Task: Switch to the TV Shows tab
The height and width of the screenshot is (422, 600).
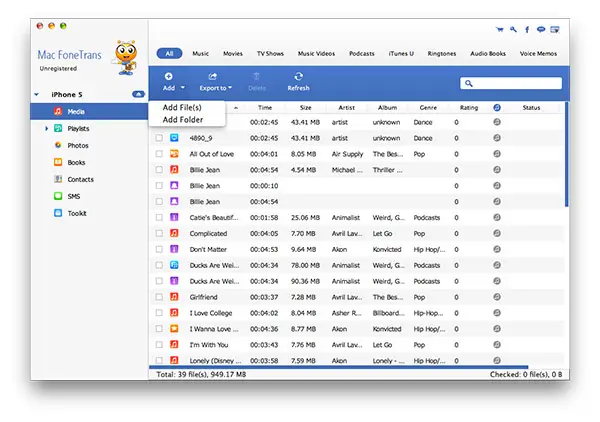Action: click(x=270, y=54)
